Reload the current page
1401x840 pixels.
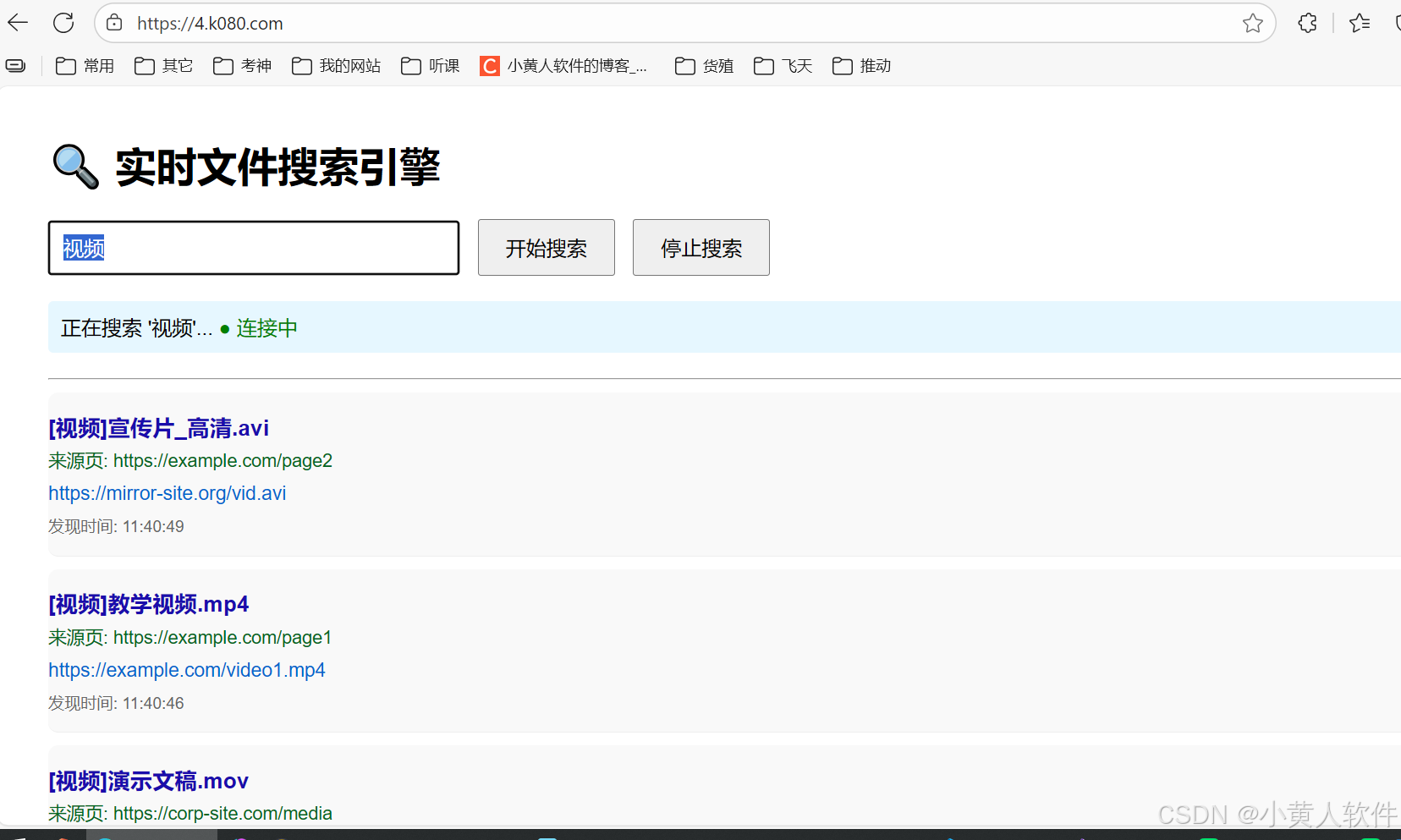[63, 23]
